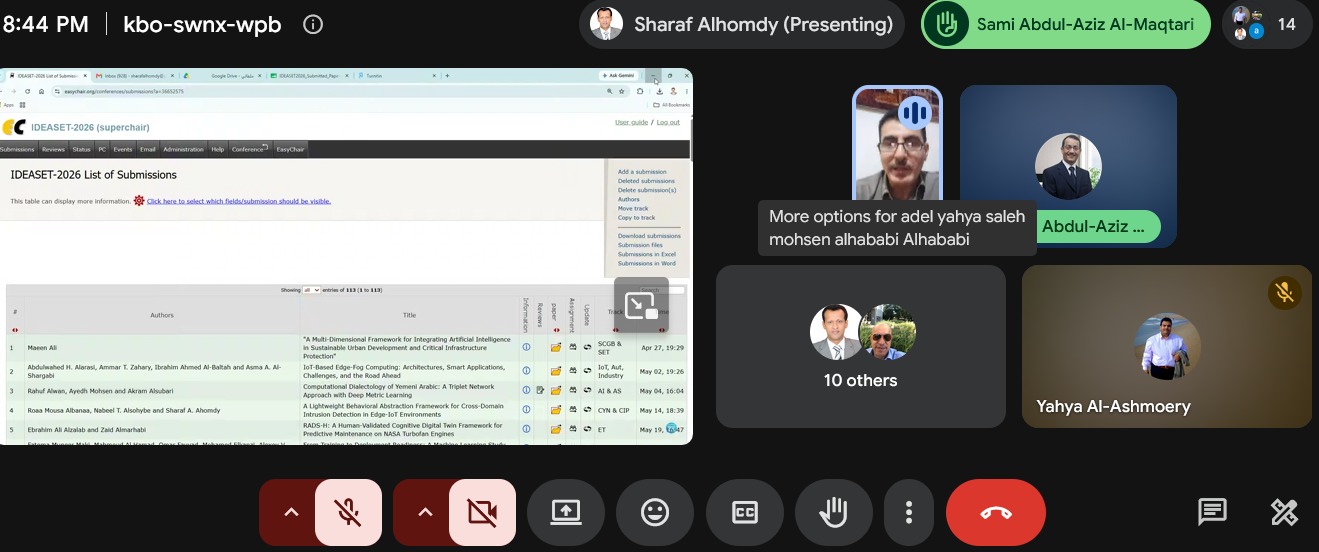
Task: Click sort arrow under paper column
Action: [556, 330]
